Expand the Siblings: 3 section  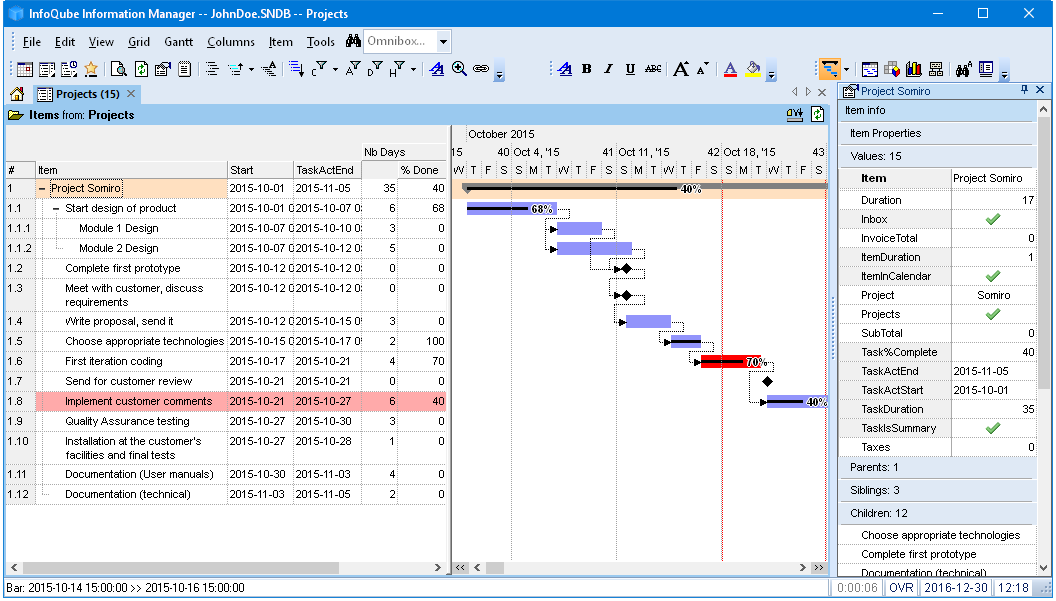[937, 490]
